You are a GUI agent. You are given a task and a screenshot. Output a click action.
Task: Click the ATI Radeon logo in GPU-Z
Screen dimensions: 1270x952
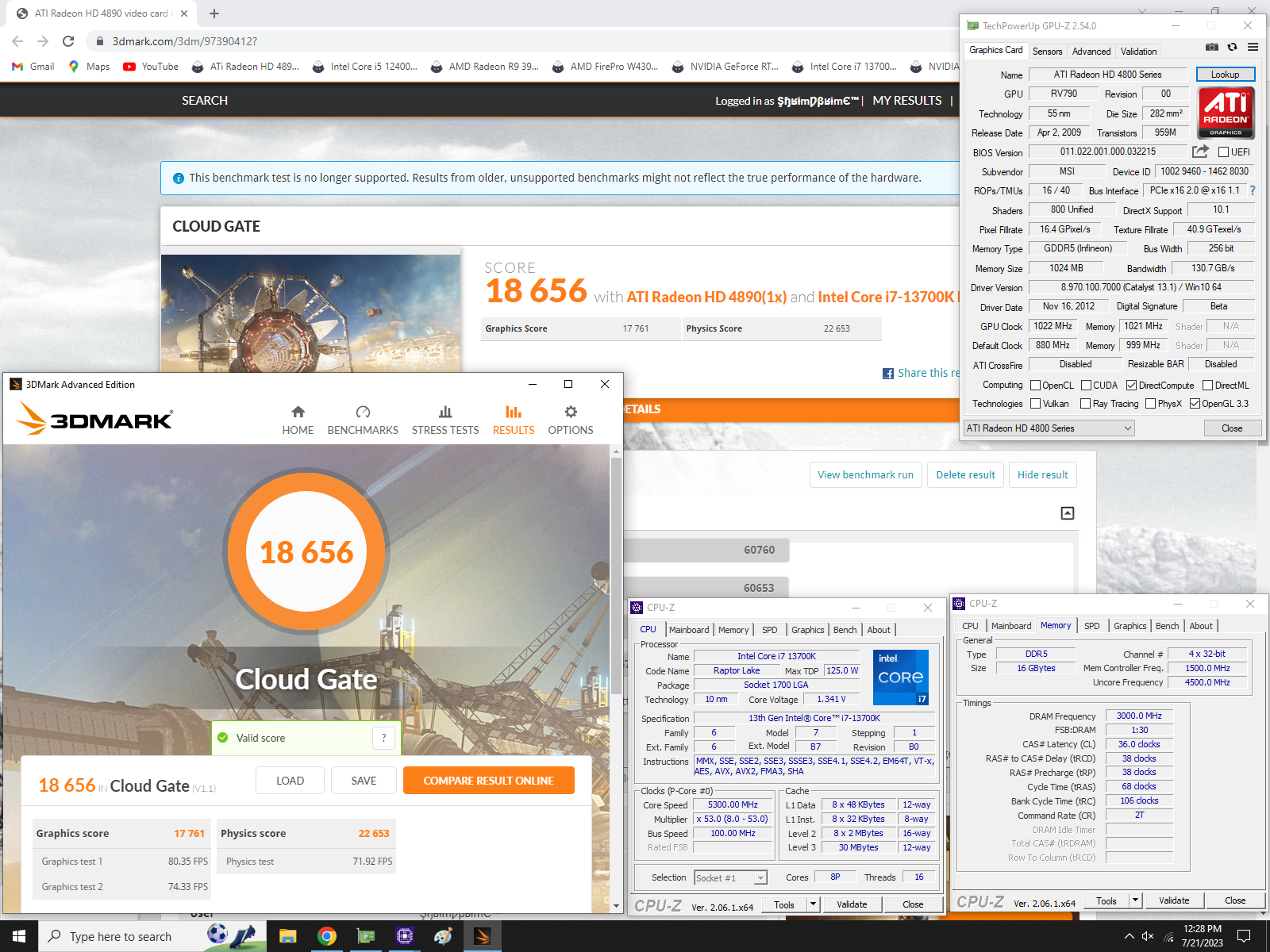1225,113
